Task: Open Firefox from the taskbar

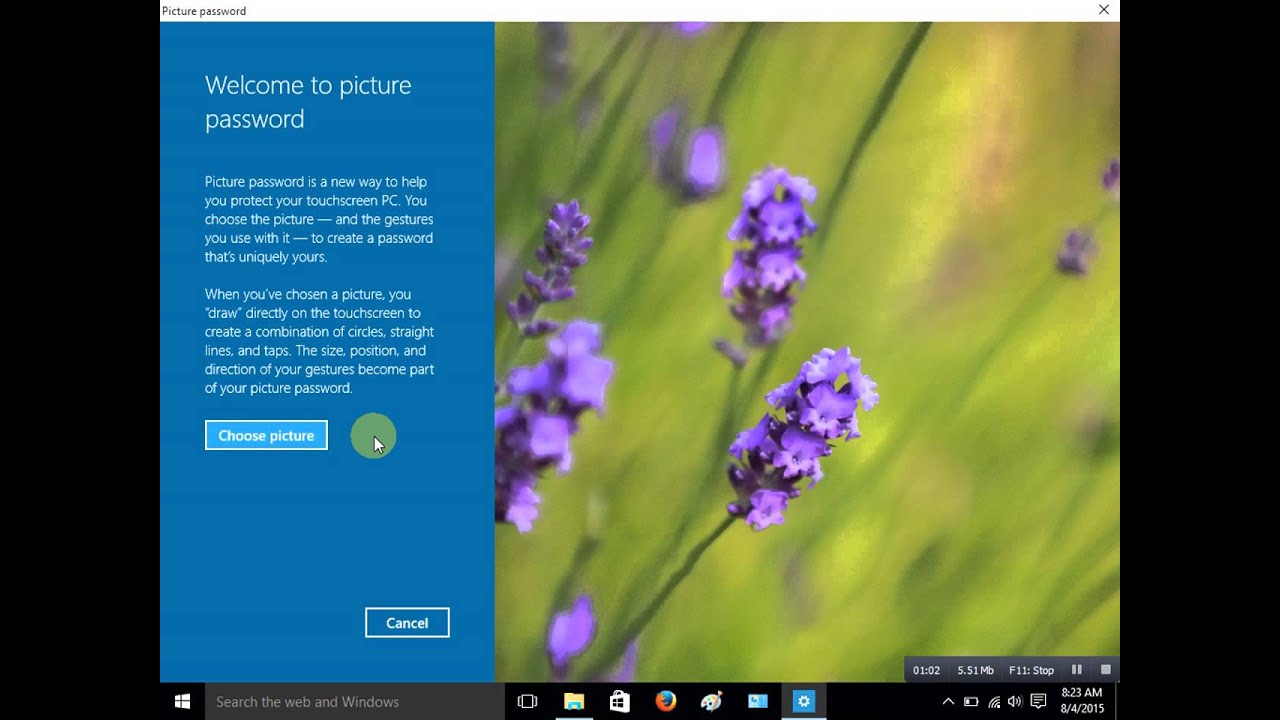Action: tap(666, 701)
